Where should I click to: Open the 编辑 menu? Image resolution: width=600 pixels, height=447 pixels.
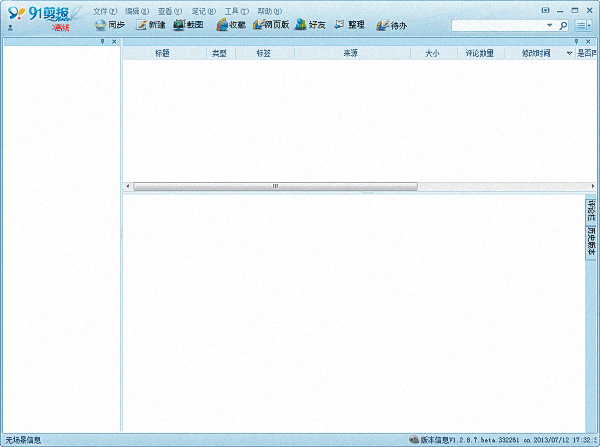coord(137,11)
